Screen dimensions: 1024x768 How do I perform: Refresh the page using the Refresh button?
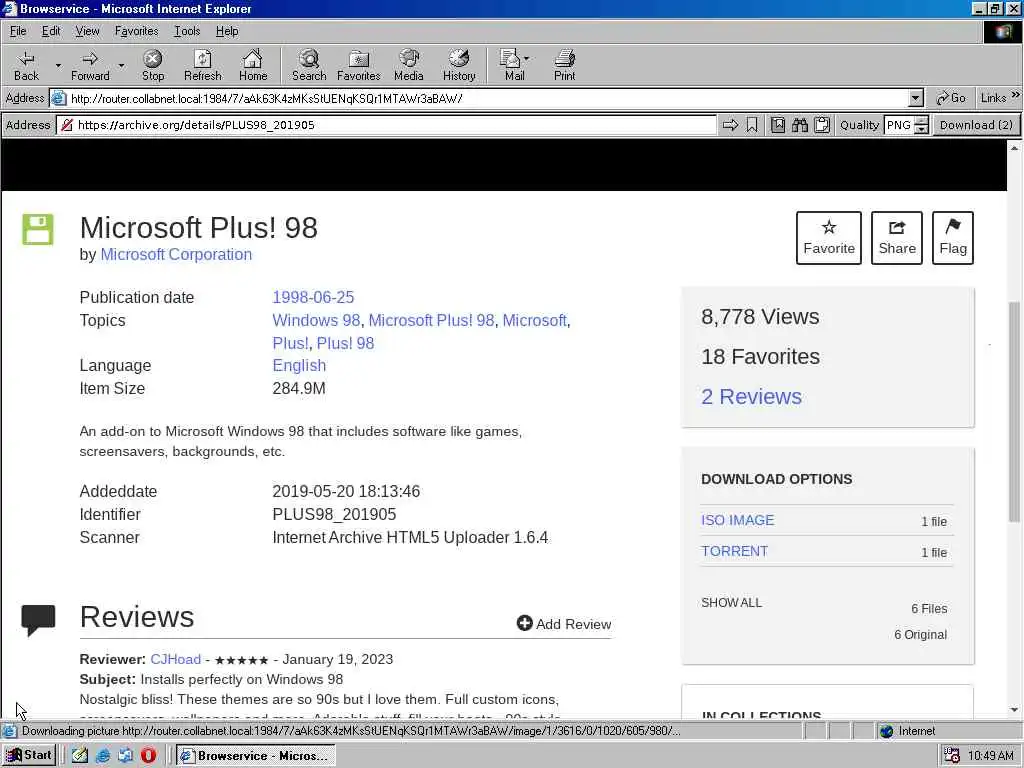tap(202, 66)
